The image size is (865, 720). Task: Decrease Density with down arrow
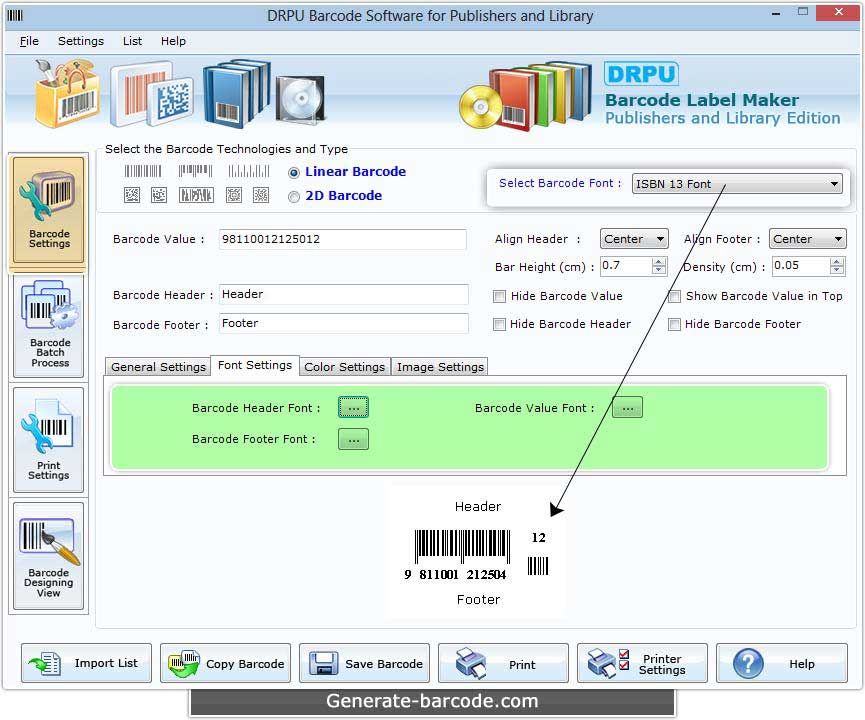click(x=837, y=270)
